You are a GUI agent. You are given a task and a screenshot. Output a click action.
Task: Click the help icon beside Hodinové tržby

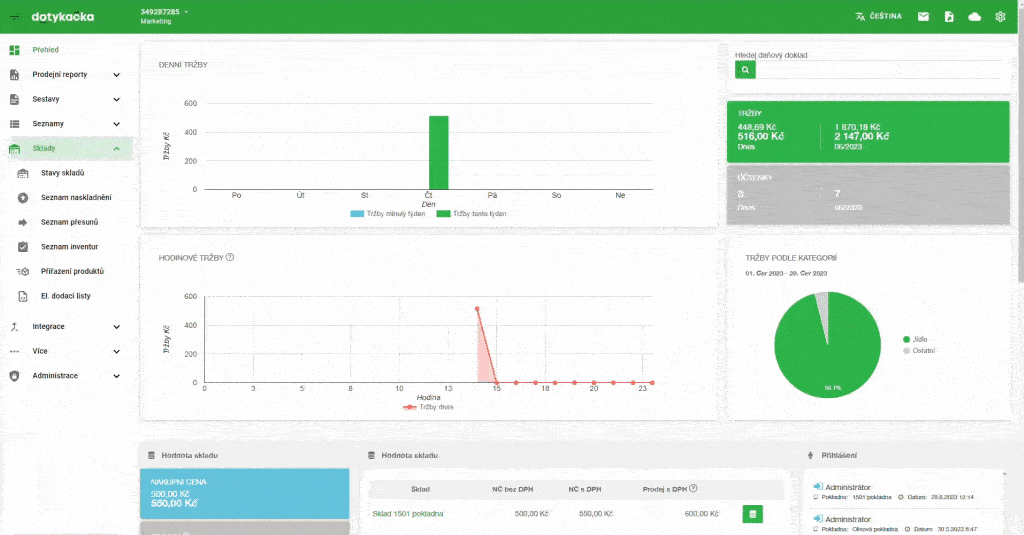(230, 257)
